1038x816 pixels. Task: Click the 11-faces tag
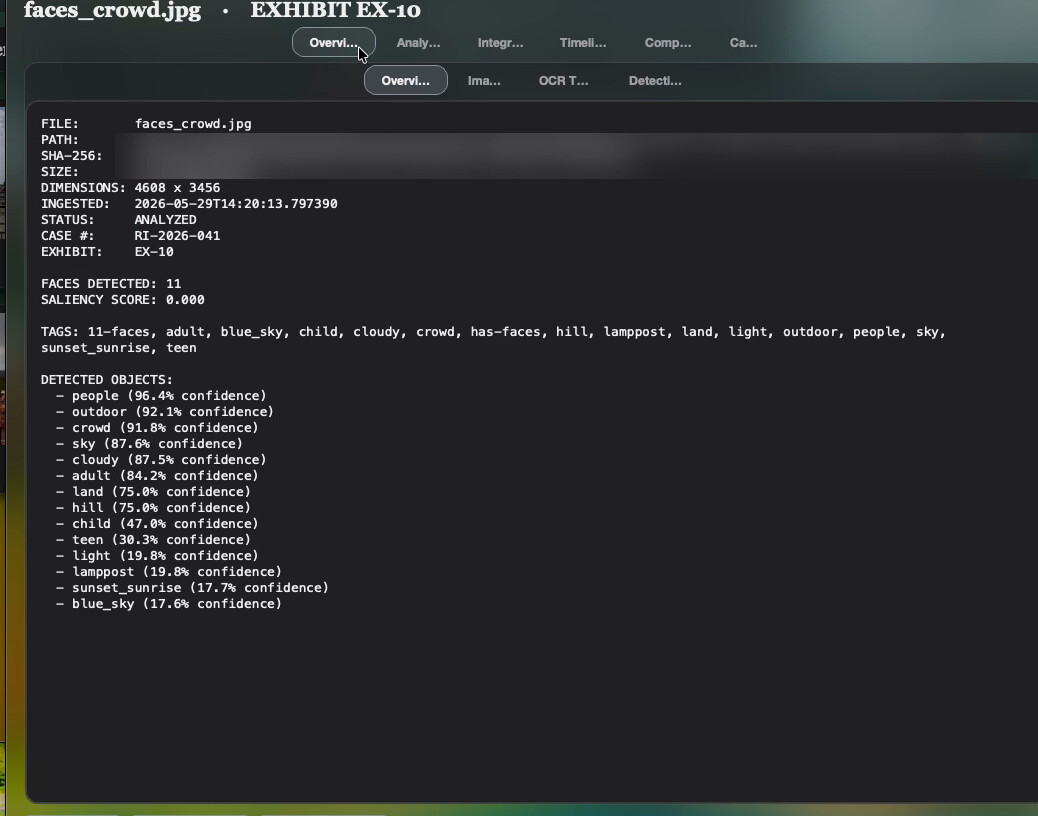pyautogui.click(x=118, y=332)
